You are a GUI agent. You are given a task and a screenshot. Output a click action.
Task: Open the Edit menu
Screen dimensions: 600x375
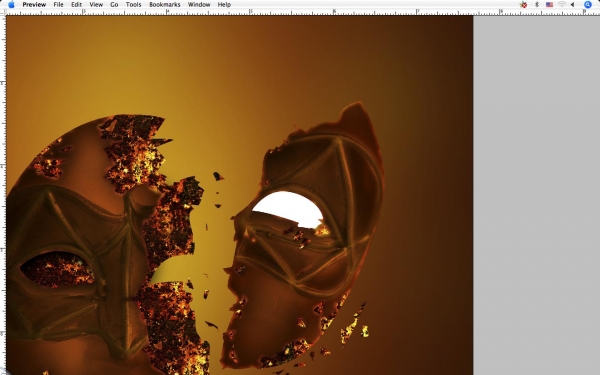click(77, 5)
